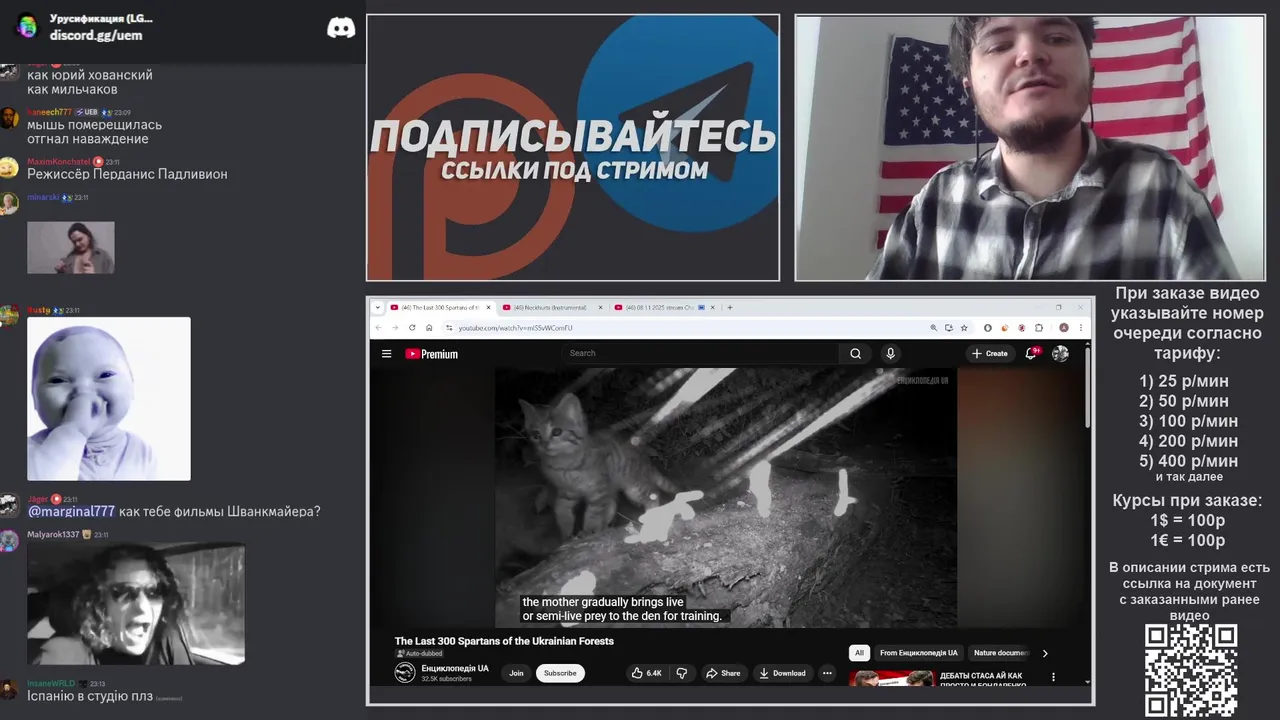This screenshot has width=1280, height=720.
Task: Click the discord.gg/uem invite text
Action: tap(96, 35)
